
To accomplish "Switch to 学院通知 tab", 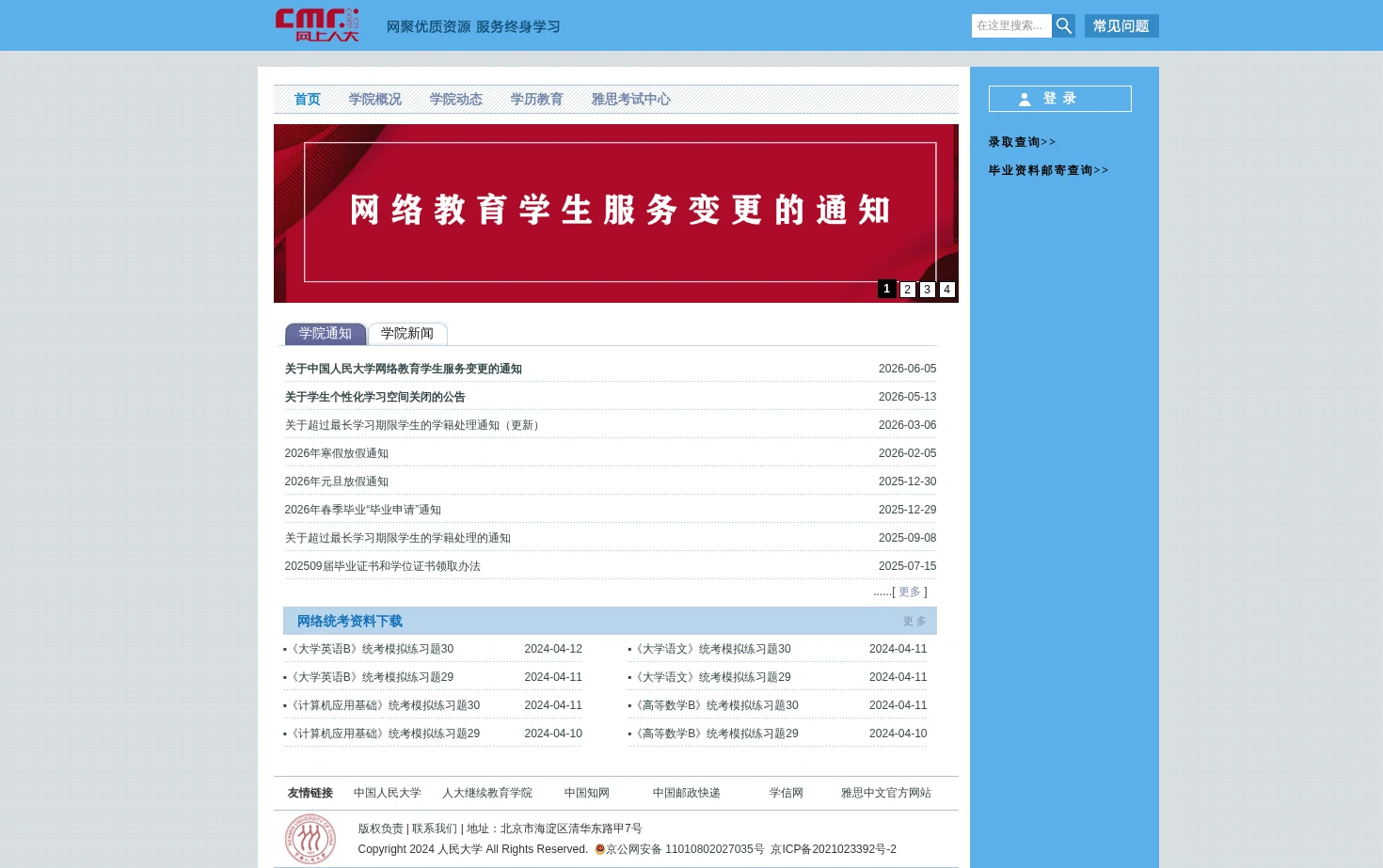I will tap(326, 334).
